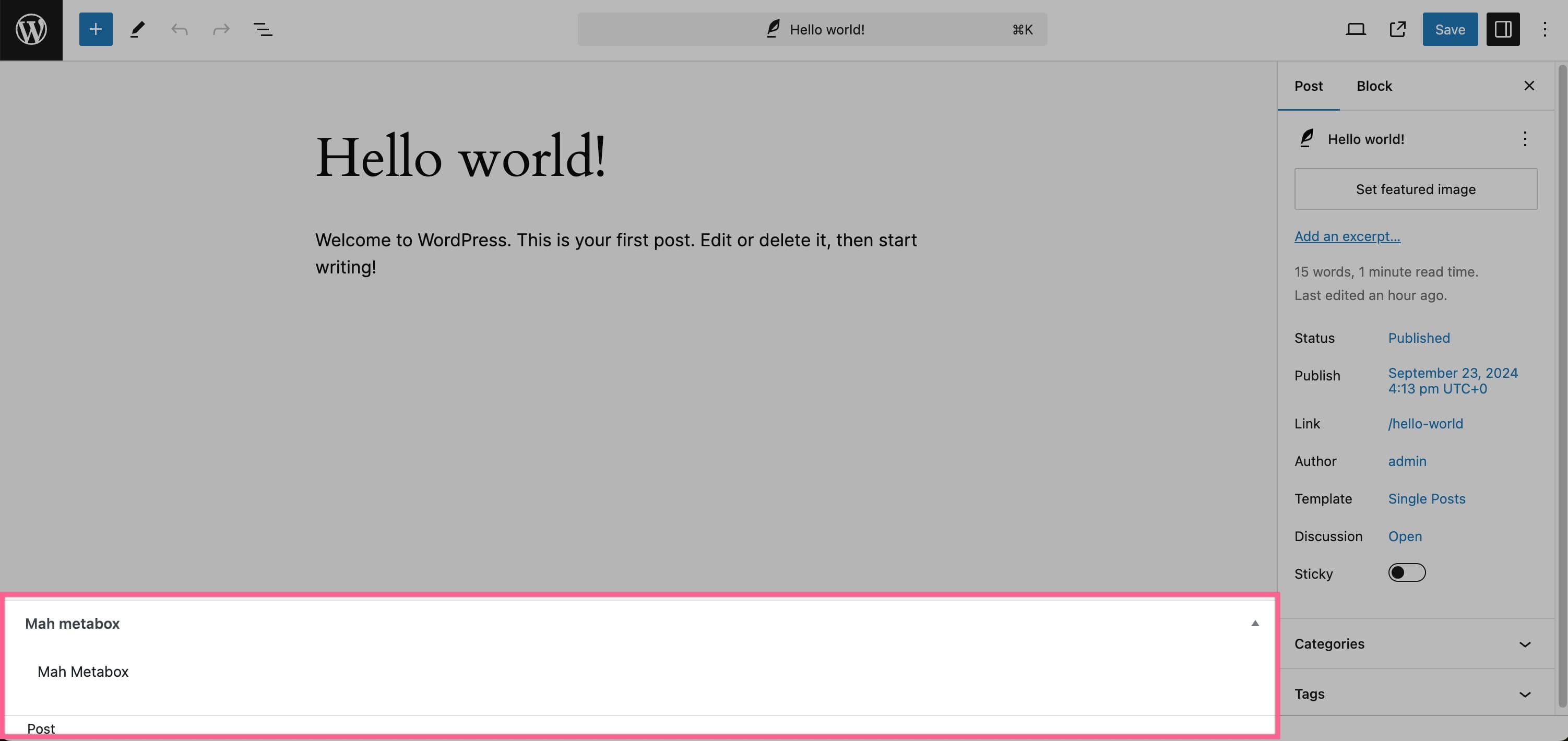This screenshot has width=1568, height=741.
Task: Select the Post tab in sidebar
Action: pos(1308,86)
